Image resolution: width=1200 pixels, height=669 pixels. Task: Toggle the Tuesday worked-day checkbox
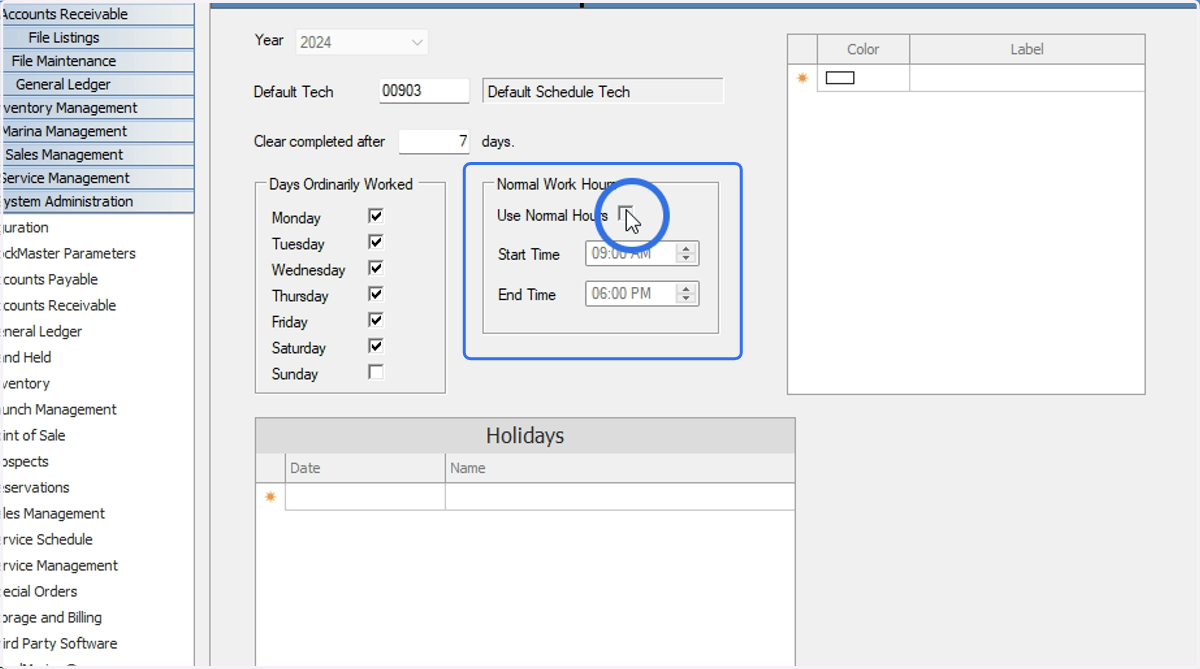pos(376,242)
